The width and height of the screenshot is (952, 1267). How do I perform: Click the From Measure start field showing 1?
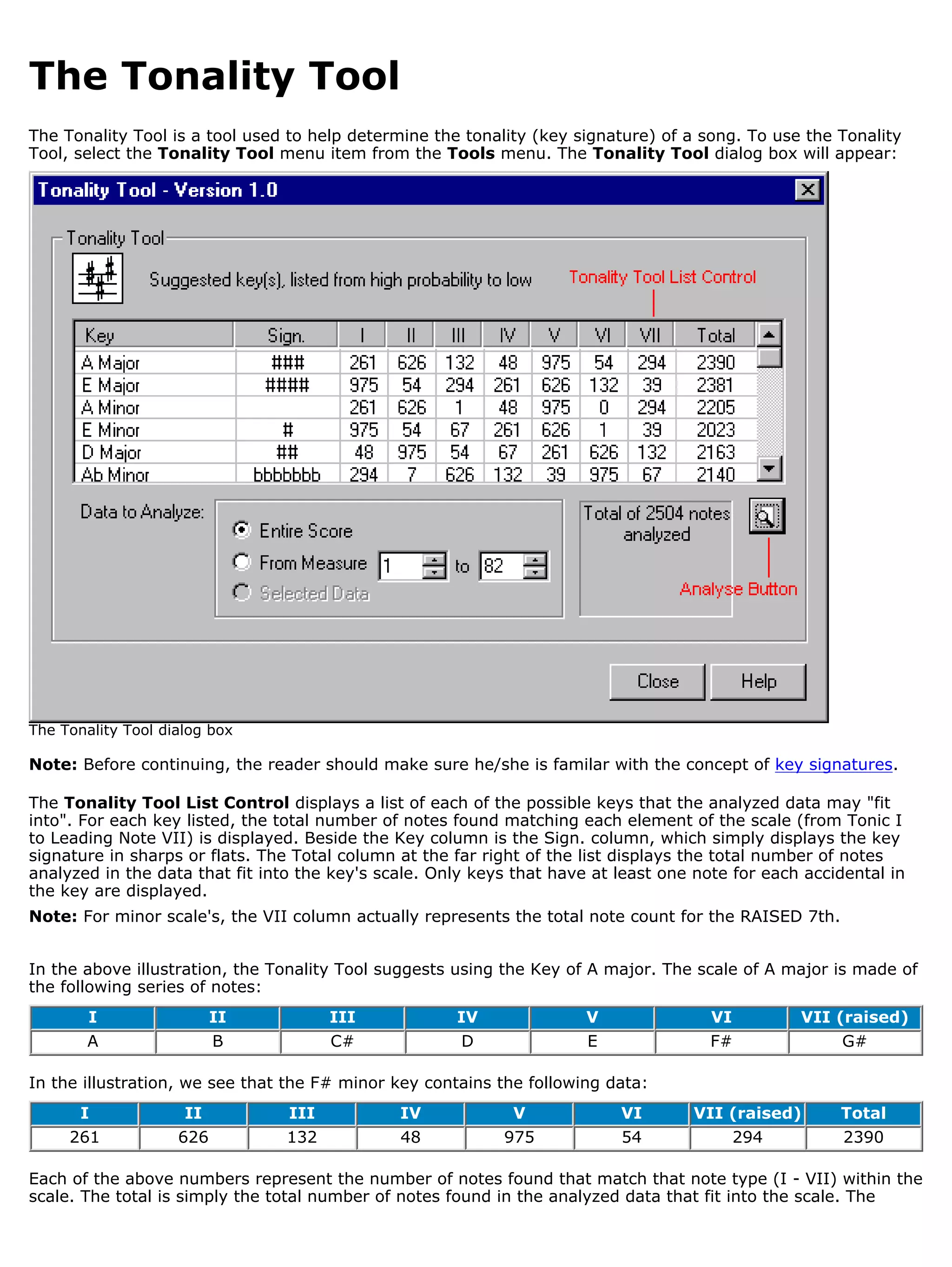tap(400, 566)
